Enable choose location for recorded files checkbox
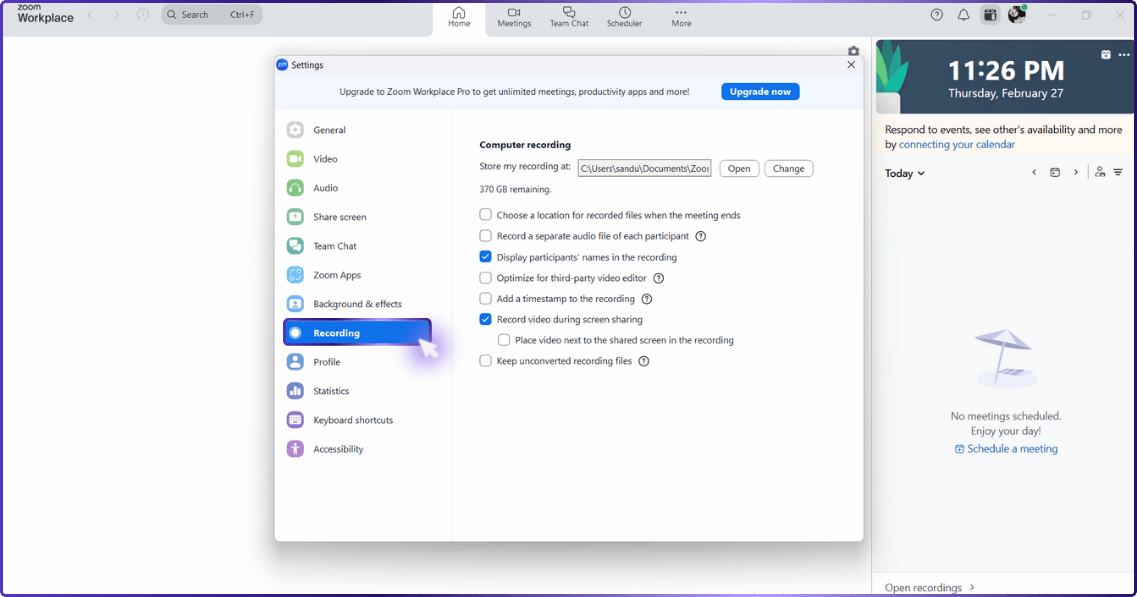Screen dimensions: 1137x597 (x=485, y=215)
